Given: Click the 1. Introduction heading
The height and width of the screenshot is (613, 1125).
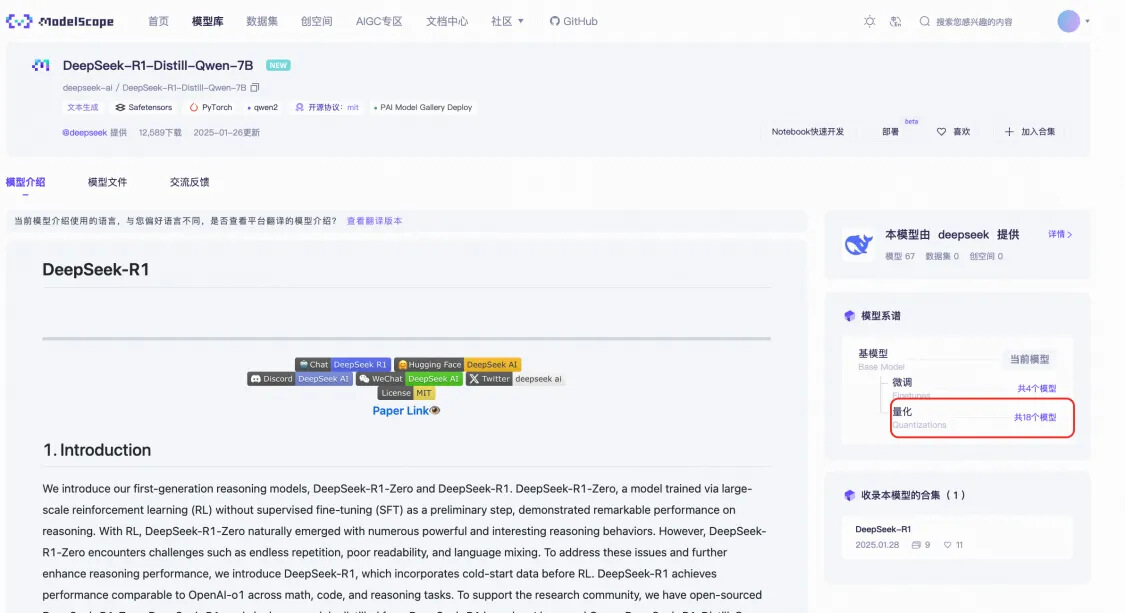Looking at the screenshot, I should (x=97, y=450).
